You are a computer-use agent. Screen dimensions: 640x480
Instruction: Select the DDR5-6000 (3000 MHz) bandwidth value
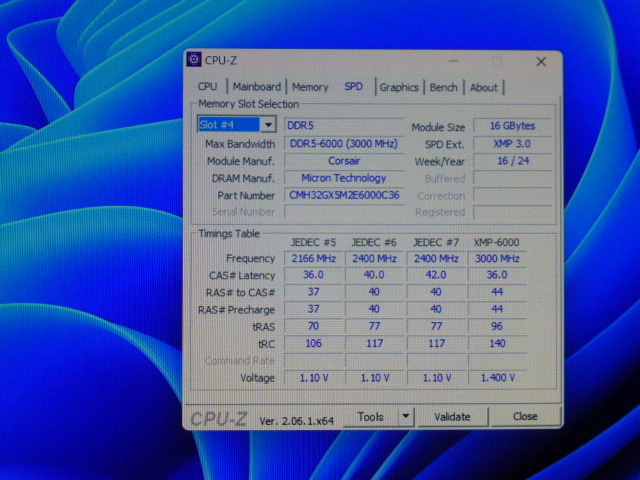[344, 144]
